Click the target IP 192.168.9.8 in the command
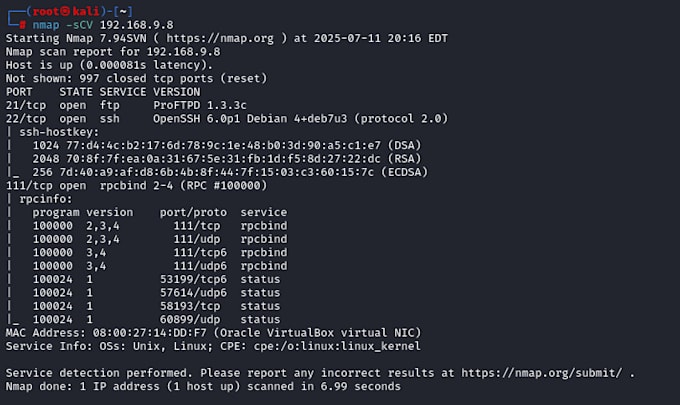 137,25
